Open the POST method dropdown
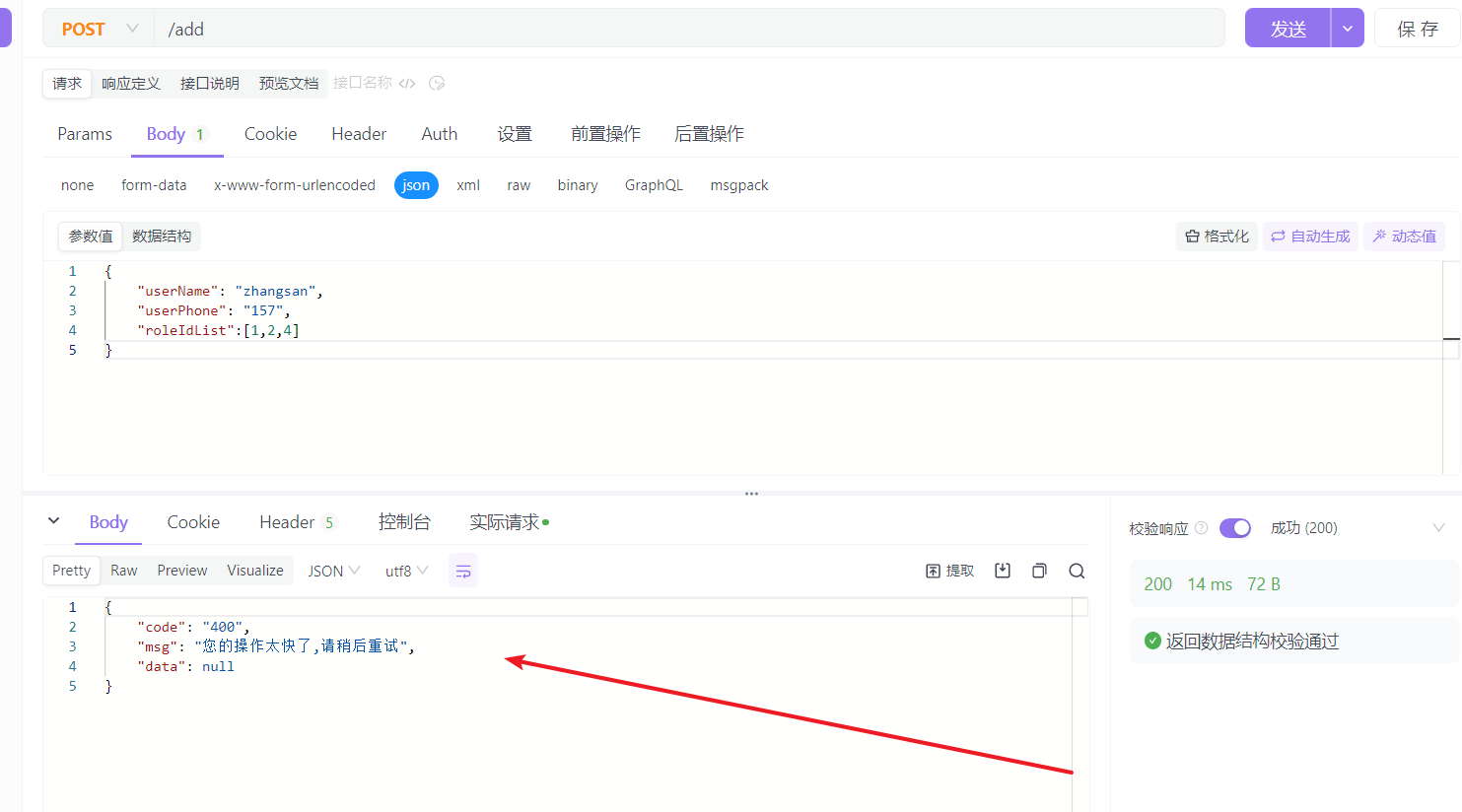The width and height of the screenshot is (1462, 812). click(99, 30)
